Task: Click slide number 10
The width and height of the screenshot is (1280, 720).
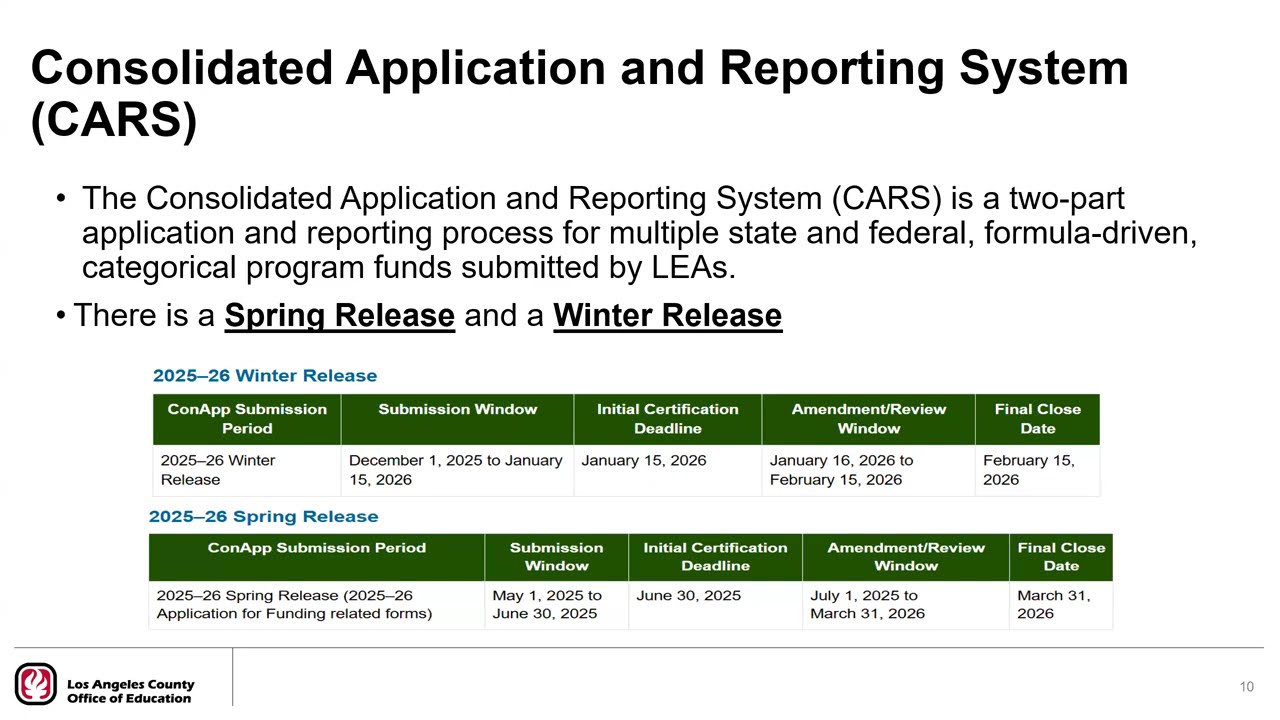Action: tap(1246, 687)
